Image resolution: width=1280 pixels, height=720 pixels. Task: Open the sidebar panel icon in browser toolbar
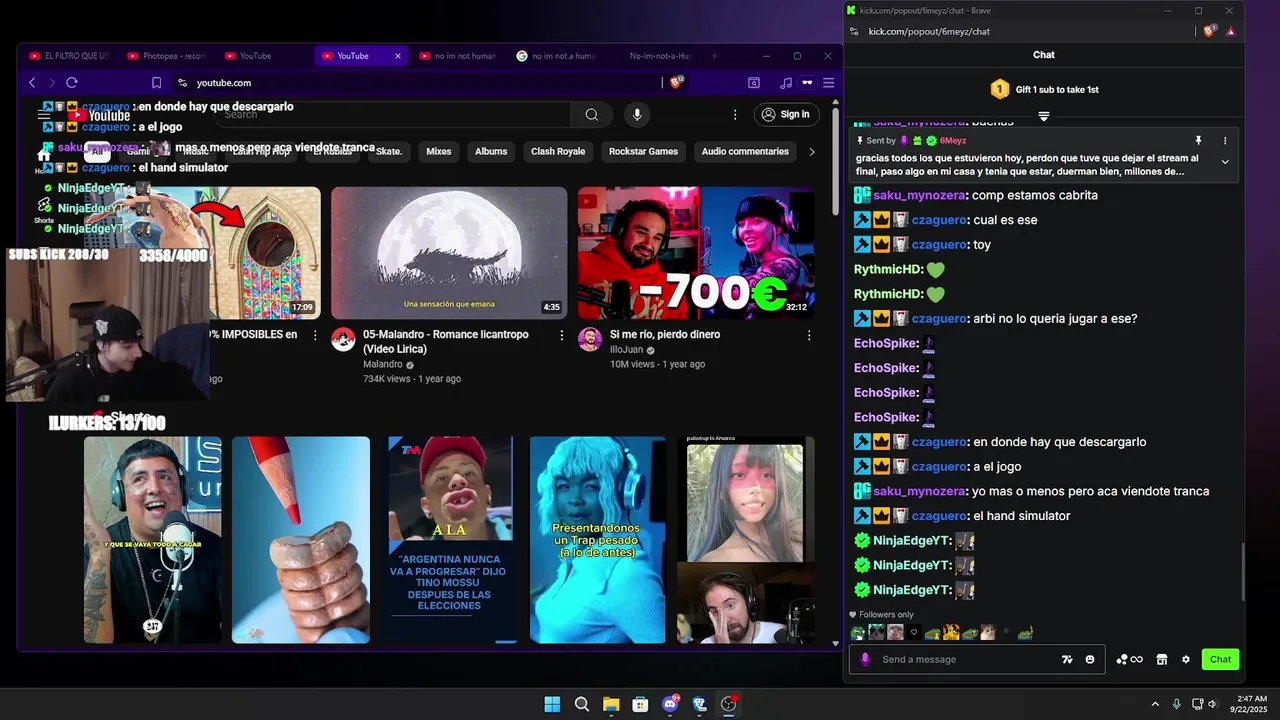point(754,83)
